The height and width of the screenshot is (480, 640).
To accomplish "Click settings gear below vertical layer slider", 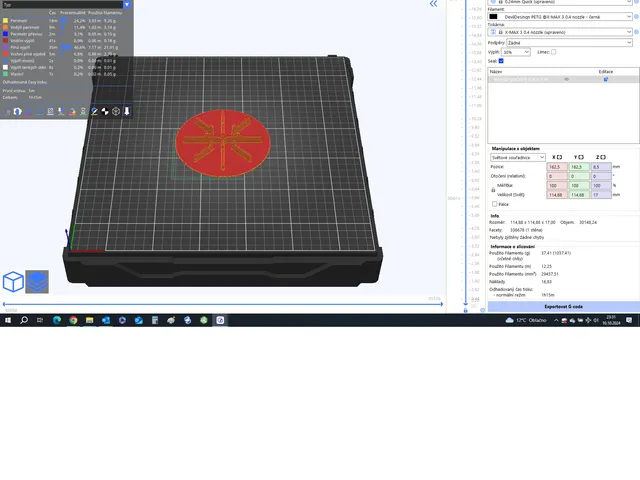I will (482, 310).
